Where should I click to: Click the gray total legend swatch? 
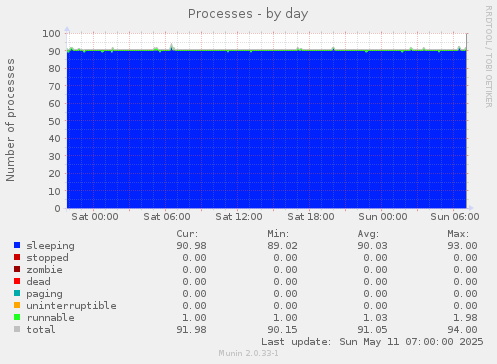(17, 329)
